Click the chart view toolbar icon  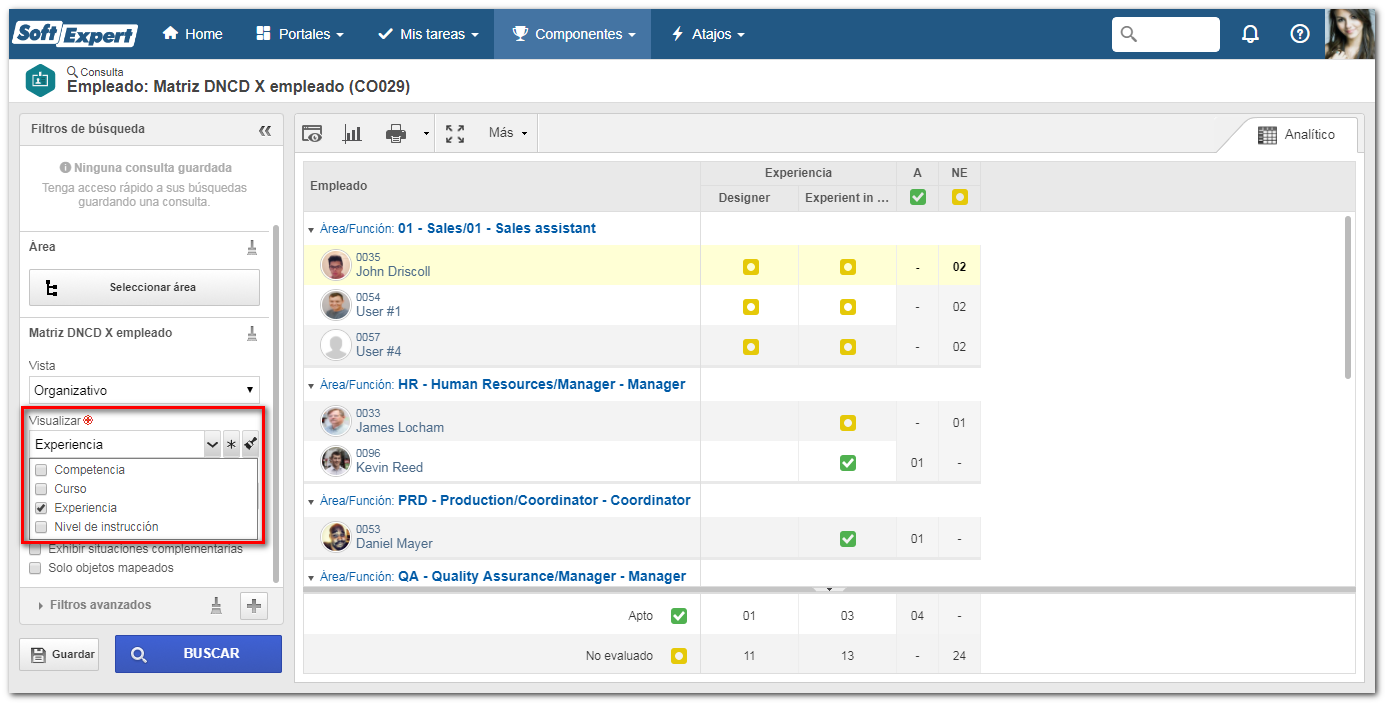[x=352, y=133]
